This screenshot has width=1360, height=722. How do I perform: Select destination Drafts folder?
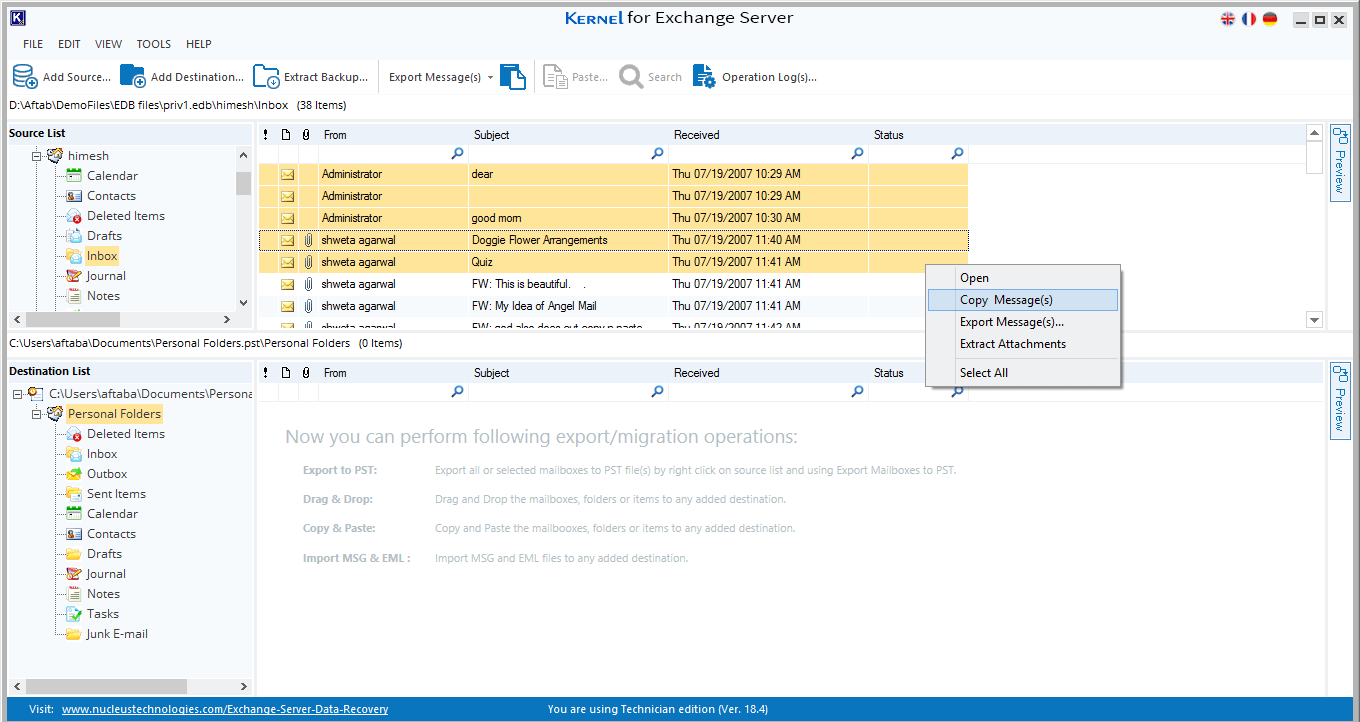tap(104, 554)
